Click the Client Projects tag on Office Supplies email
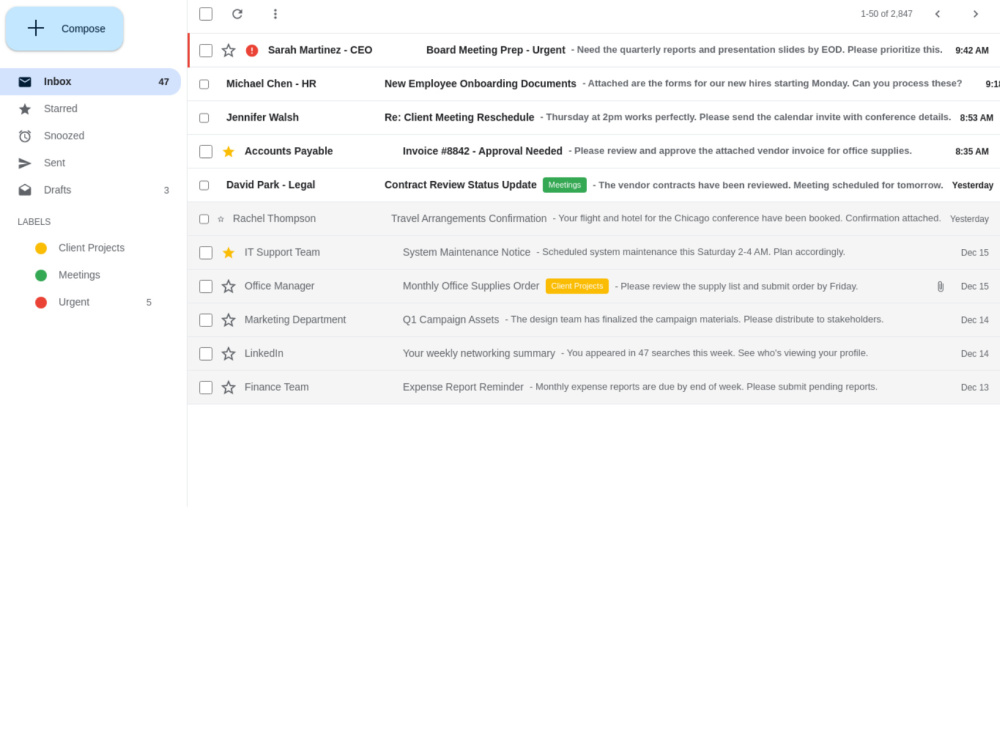 coord(577,286)
